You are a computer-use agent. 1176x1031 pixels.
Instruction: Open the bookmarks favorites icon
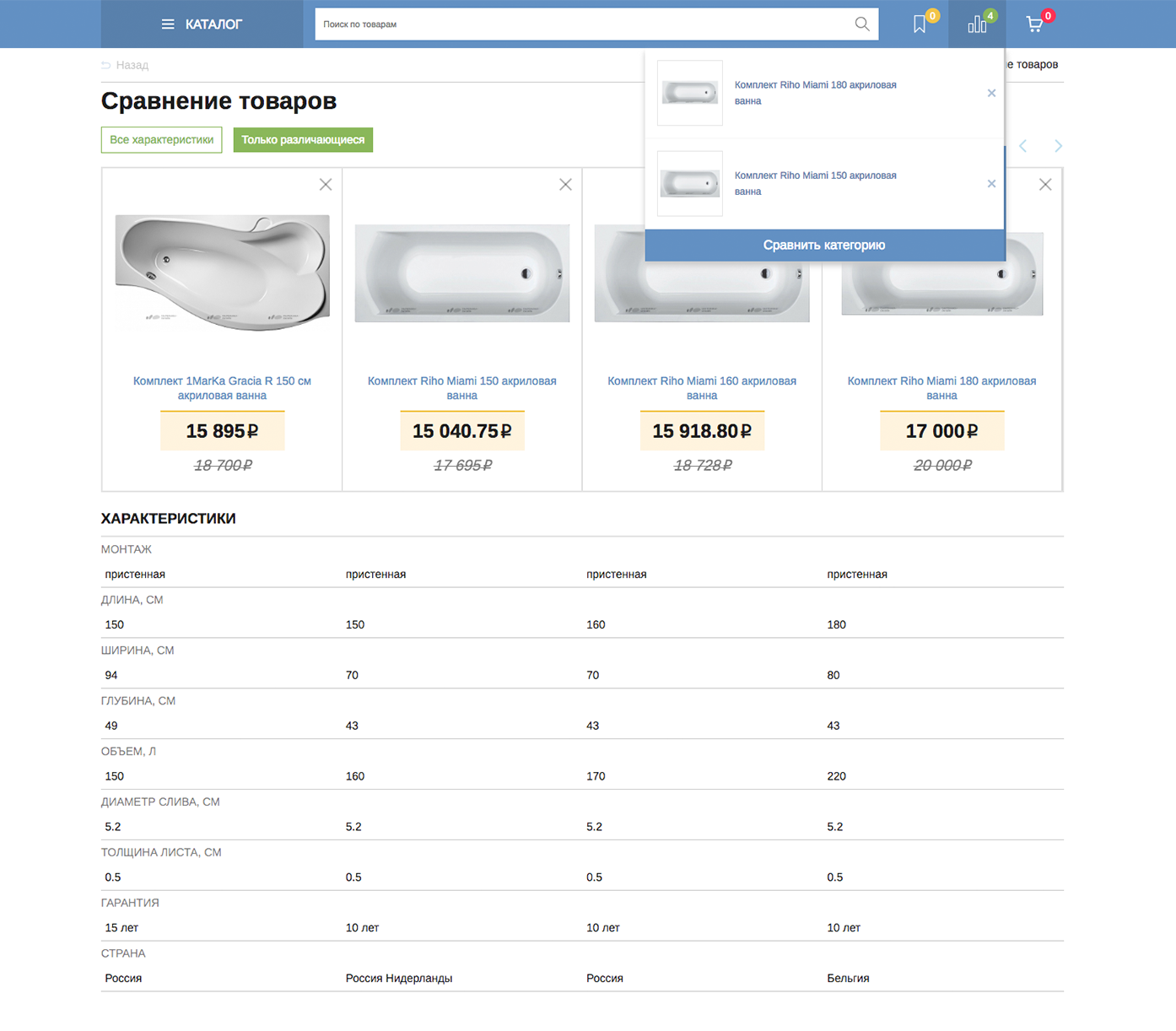click(920, 24)
